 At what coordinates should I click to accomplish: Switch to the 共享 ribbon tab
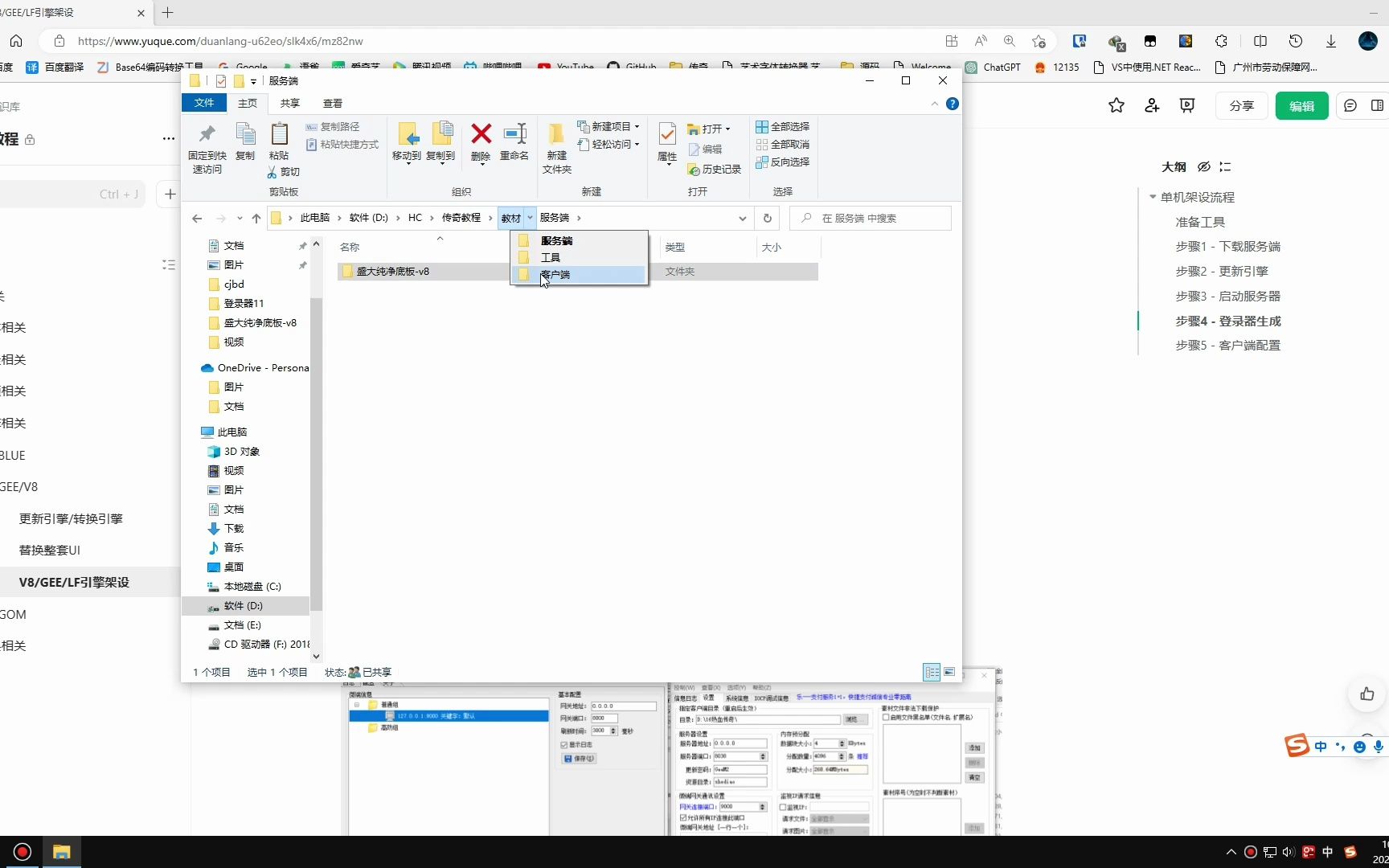coord(290,104)
